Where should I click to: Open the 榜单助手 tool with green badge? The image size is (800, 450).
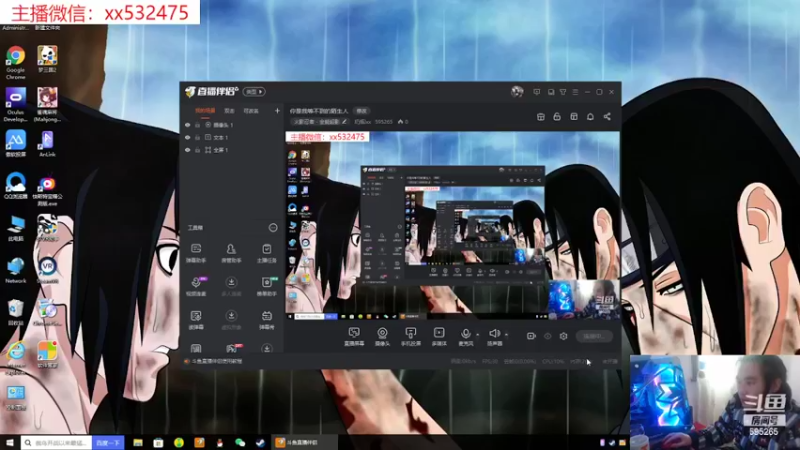pos(266,286)
